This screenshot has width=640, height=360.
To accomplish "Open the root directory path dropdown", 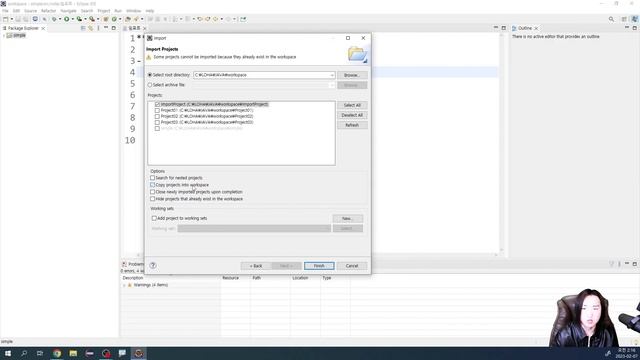I will click(x=331, y=75).
